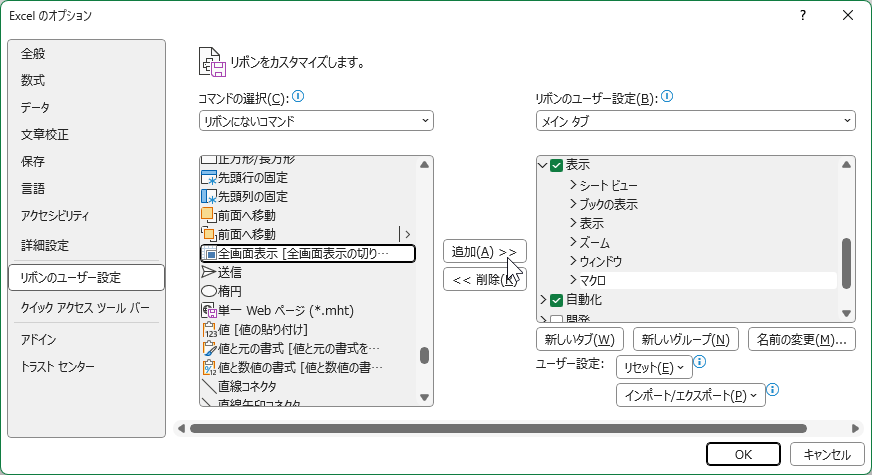
Task: Switch to クイック アクセス ツール バー settings
Action: click(x=85, y=307)
